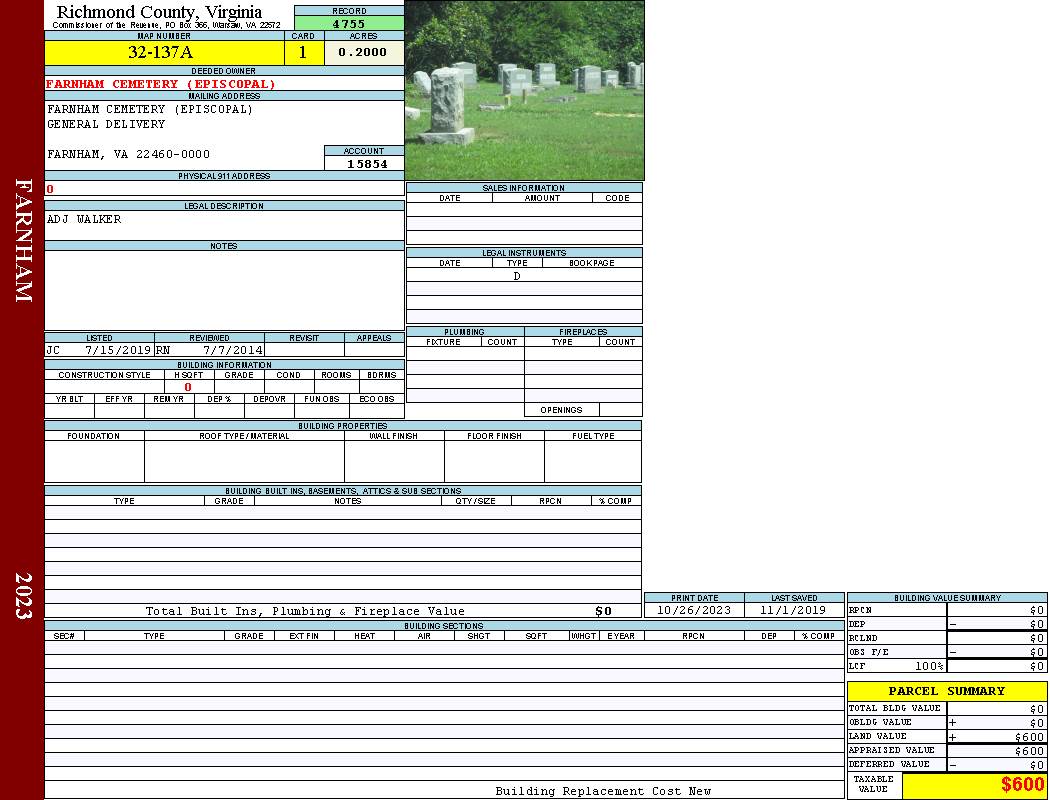Click the last saved date 11/1/2019

pyautogui.click(x=793, y=610)
